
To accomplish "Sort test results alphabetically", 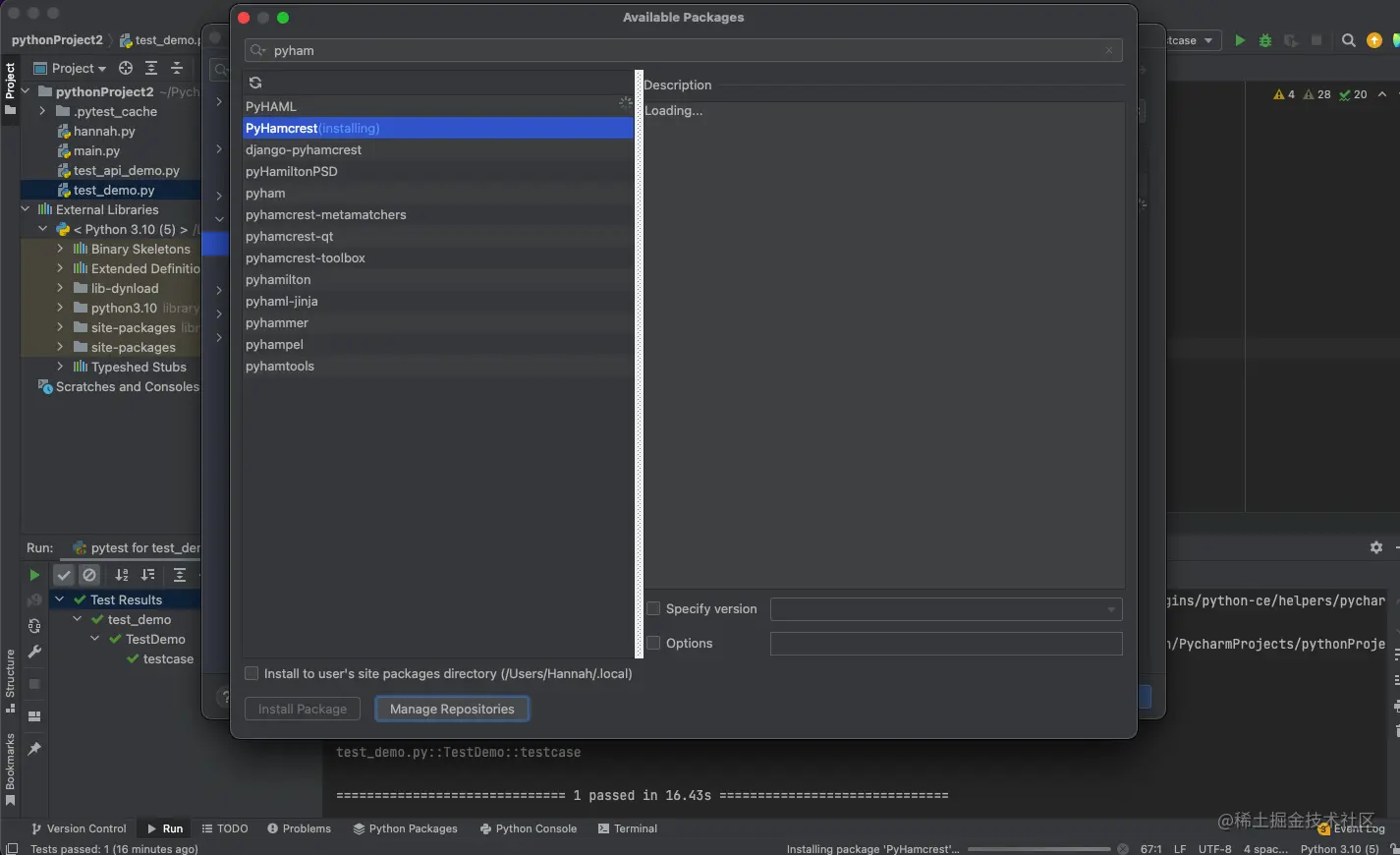I will pyautogui.click(x=122, y=575).
